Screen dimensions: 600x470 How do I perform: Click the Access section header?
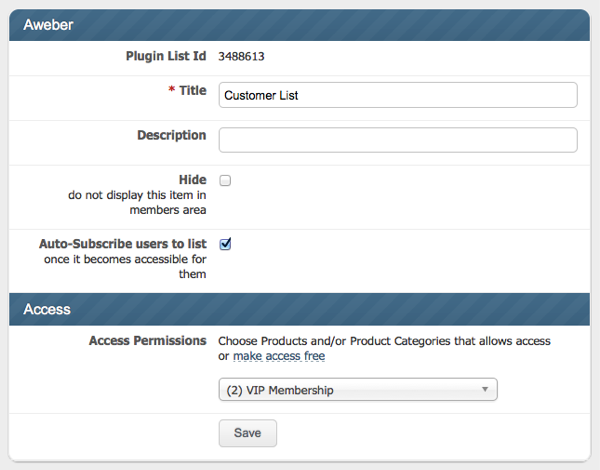pos(300,309)
